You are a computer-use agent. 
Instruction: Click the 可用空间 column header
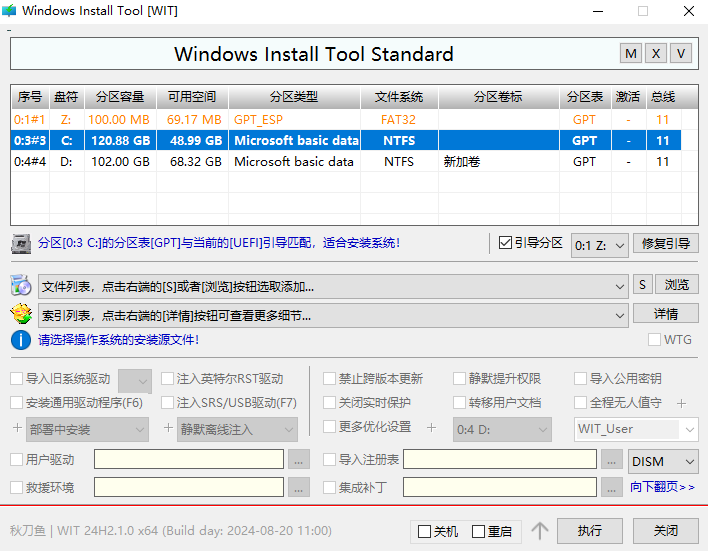click(x=192, y=97)
